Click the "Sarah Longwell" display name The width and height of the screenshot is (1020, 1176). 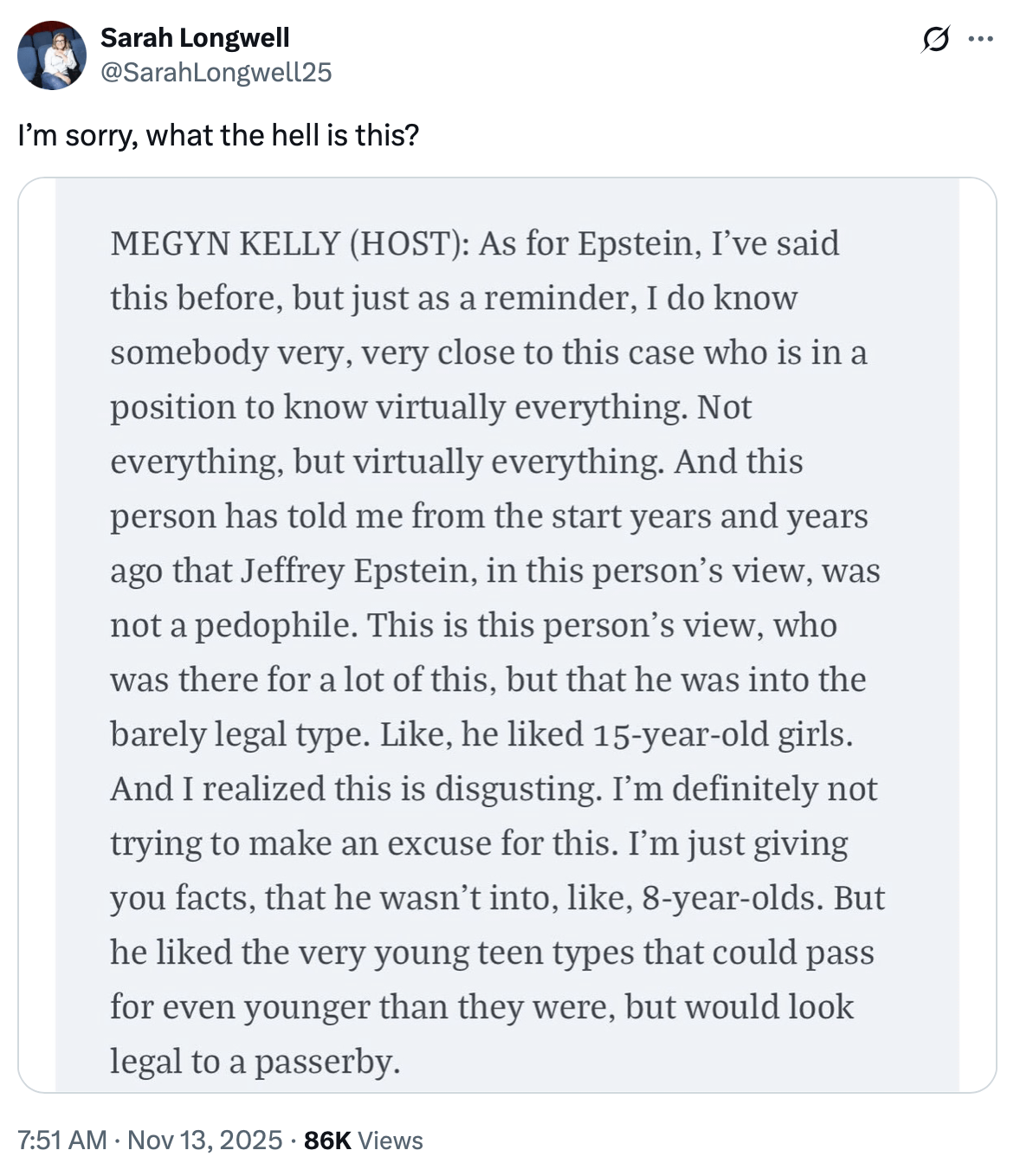point(195,38)
